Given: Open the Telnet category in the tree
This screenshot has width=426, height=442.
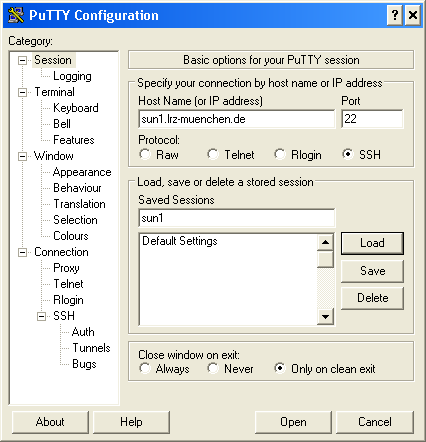Looking at the screenshot, I should click(68, 284).
